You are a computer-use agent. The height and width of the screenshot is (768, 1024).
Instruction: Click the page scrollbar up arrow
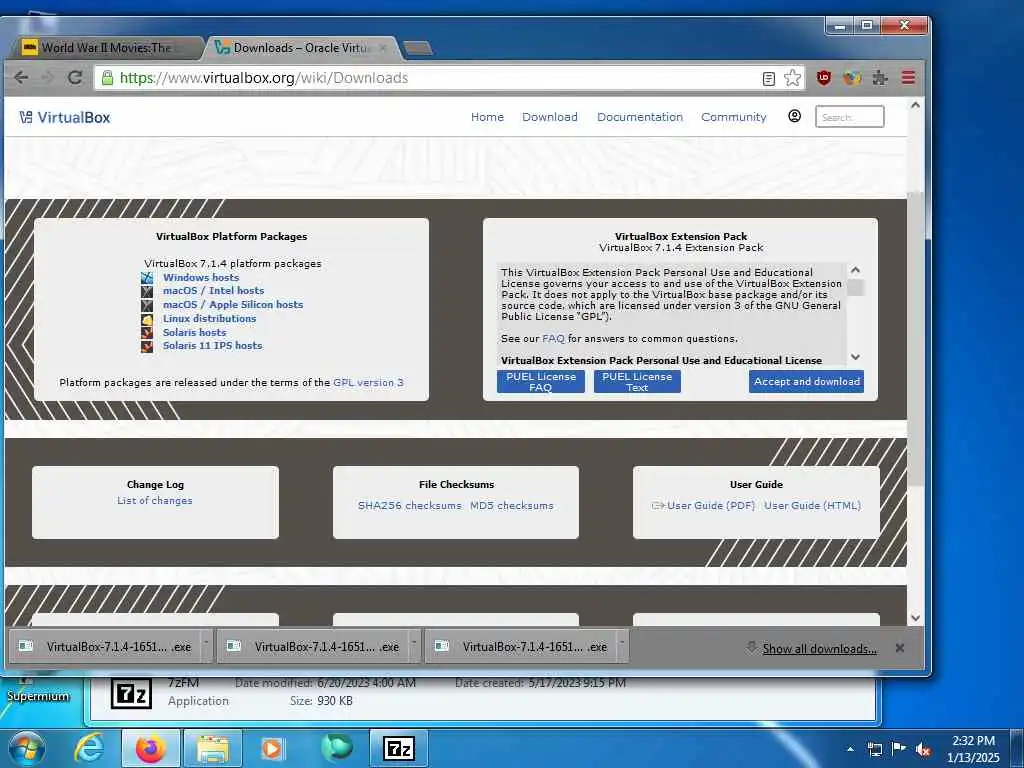tap(915, 105)
